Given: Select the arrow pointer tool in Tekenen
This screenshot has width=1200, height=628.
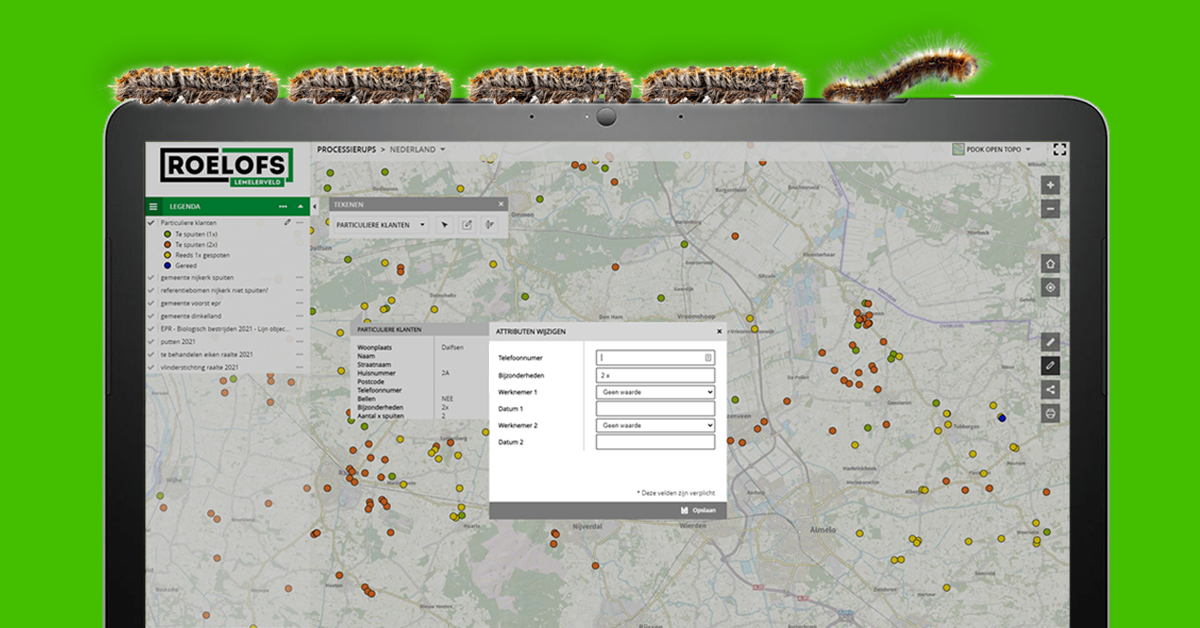Looking at the screenshot, I should (x=445, y=225).
